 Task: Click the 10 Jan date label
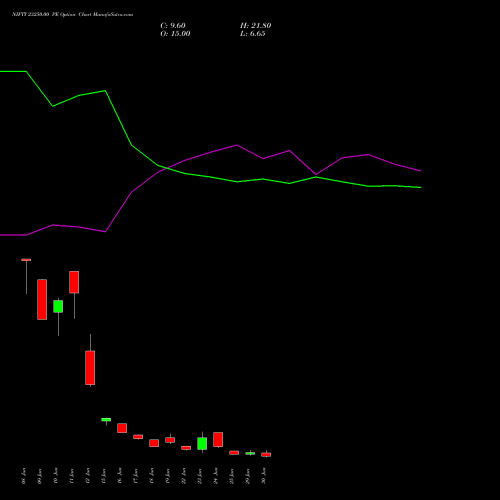click(x=56, y=476)
